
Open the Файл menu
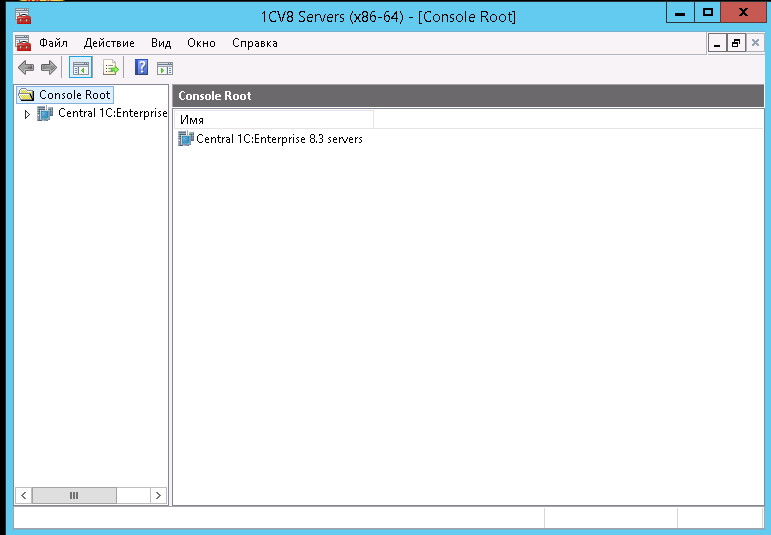tap(53, 43)
